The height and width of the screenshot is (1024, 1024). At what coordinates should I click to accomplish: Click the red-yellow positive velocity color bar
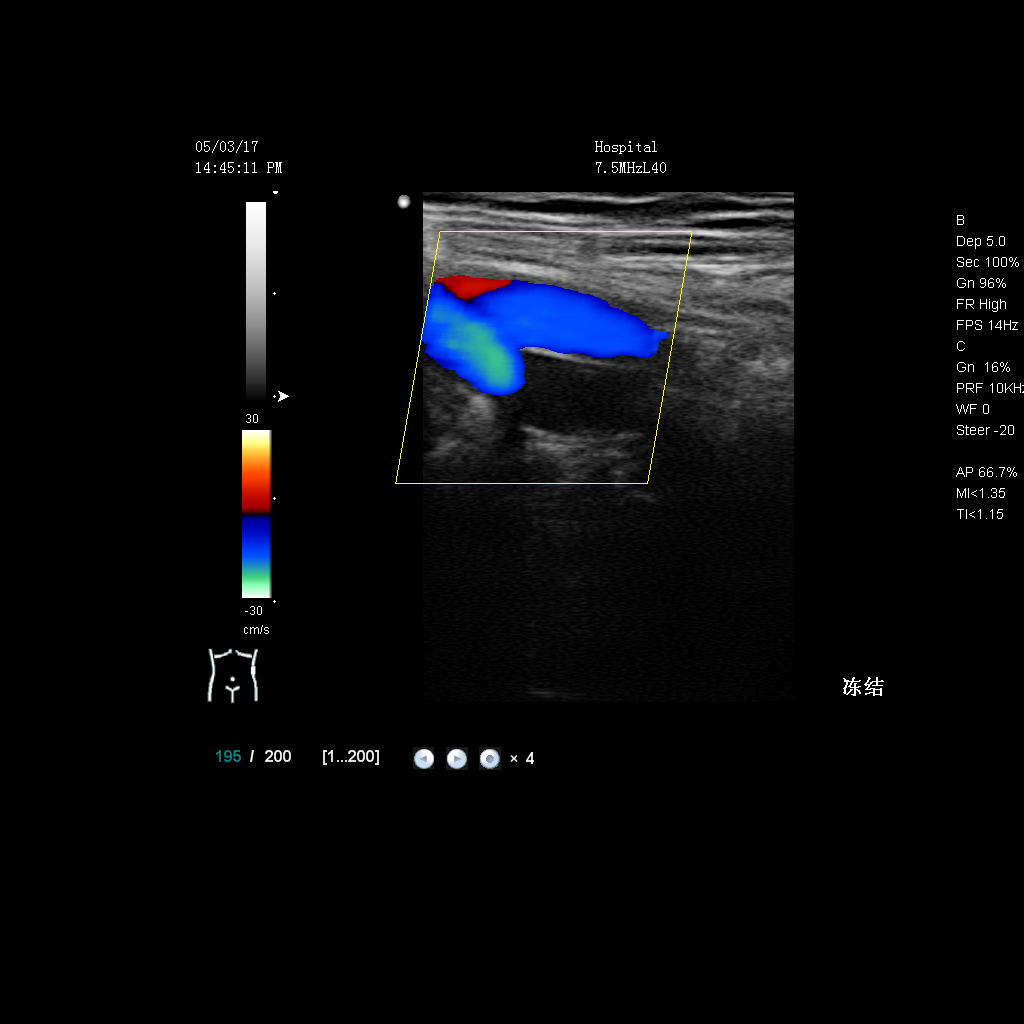pos(256,471)
